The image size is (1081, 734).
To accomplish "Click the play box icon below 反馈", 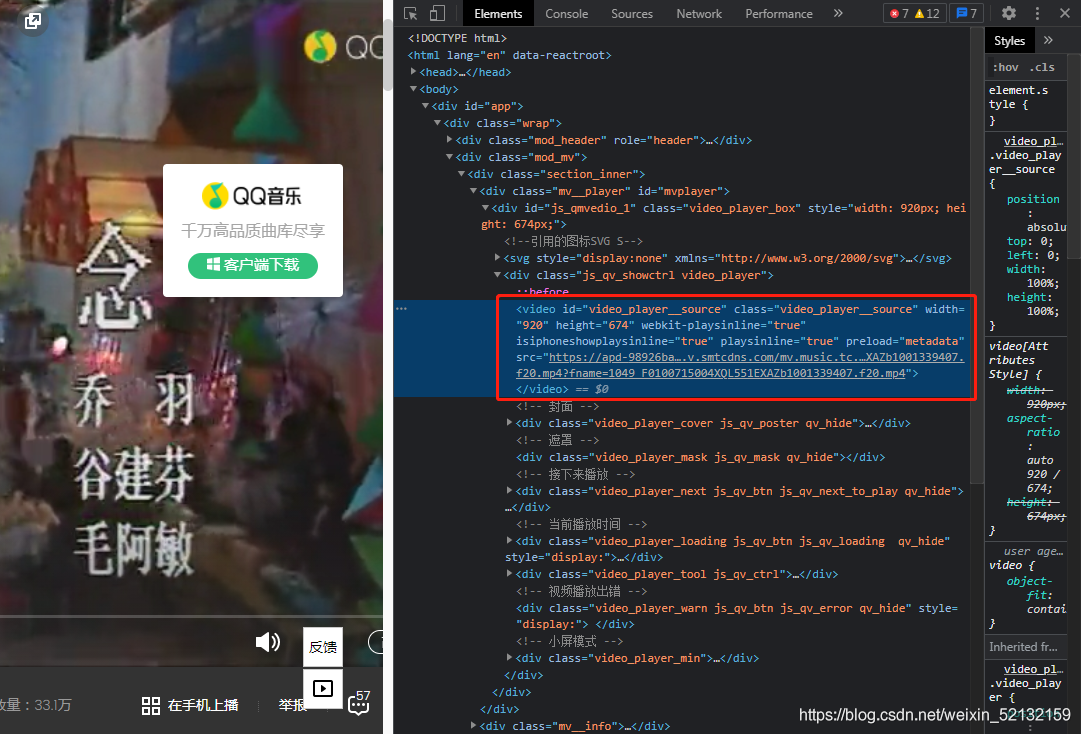I will coord(323,688).
